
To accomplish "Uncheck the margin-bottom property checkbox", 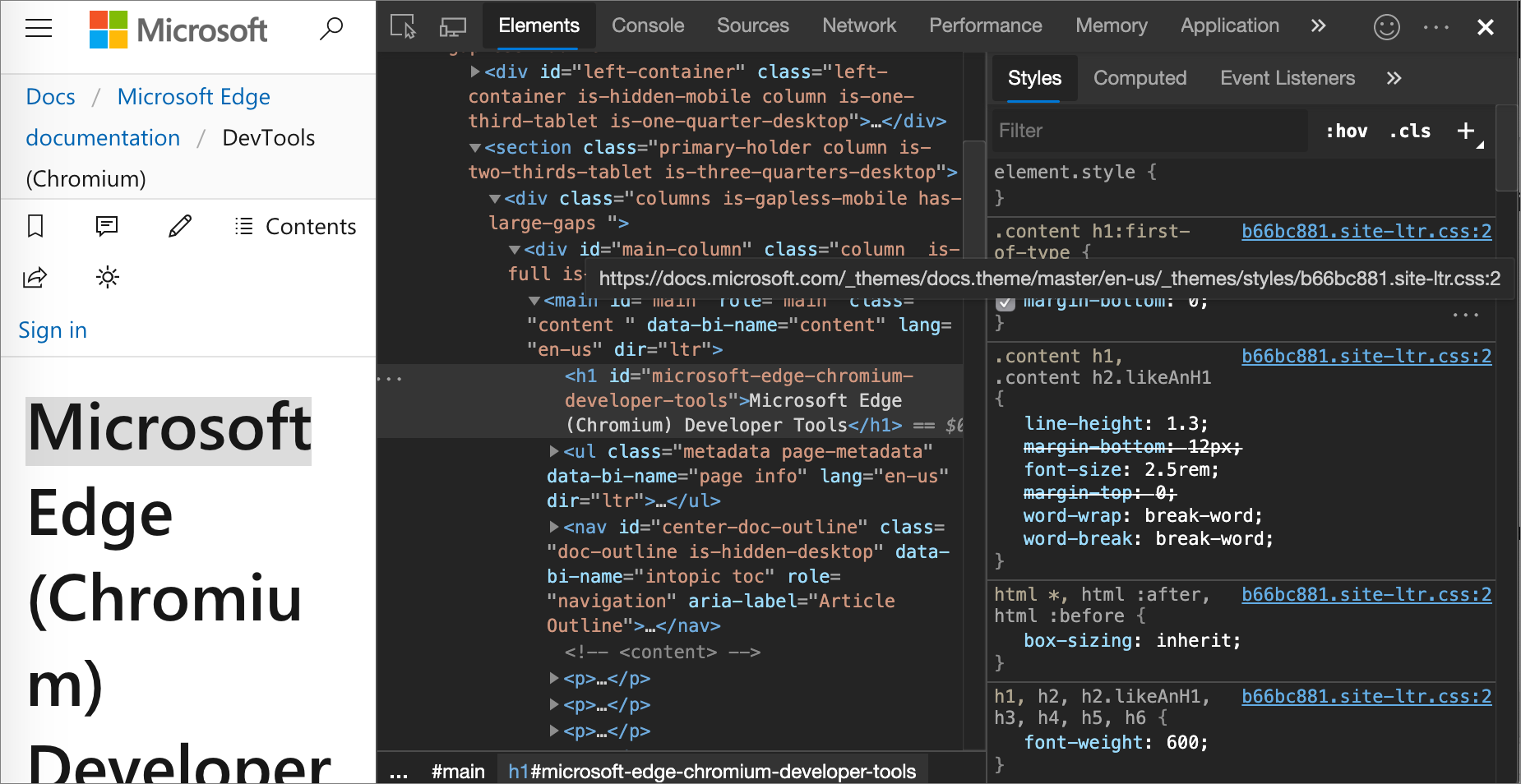I will [x=1005, y=302].
